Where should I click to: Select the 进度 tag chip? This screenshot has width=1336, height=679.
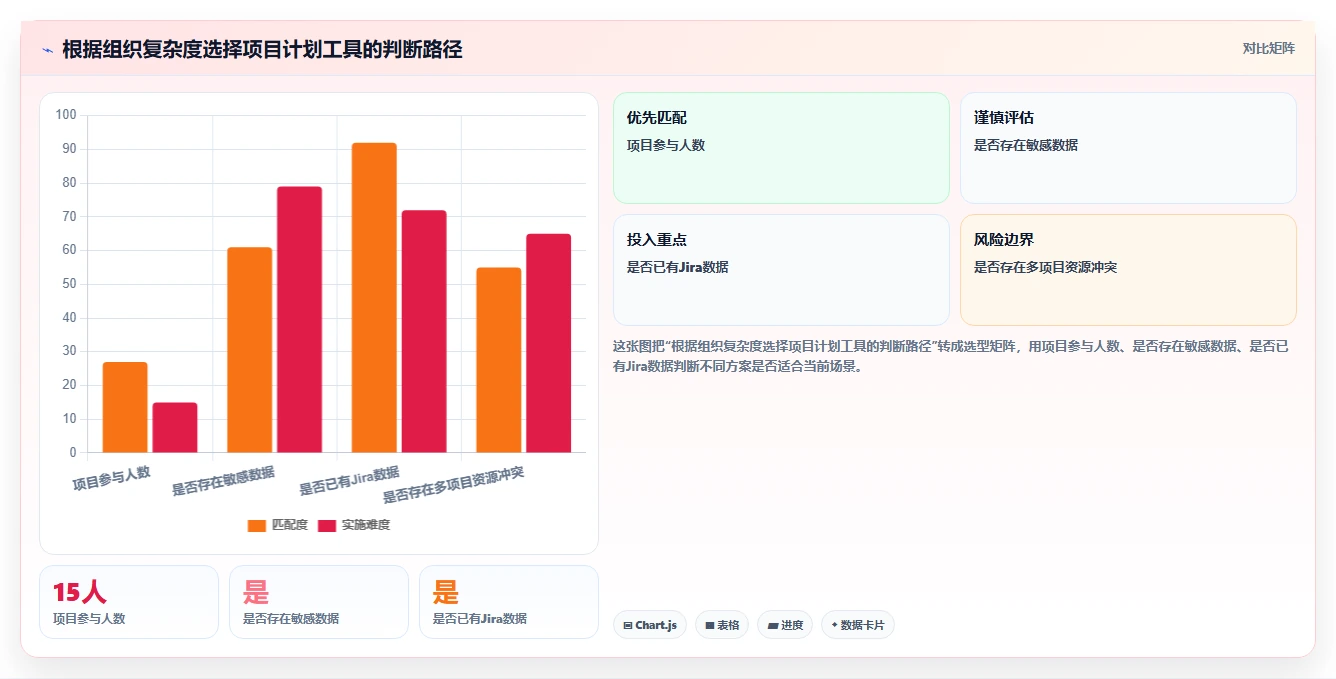pos(785,625)
